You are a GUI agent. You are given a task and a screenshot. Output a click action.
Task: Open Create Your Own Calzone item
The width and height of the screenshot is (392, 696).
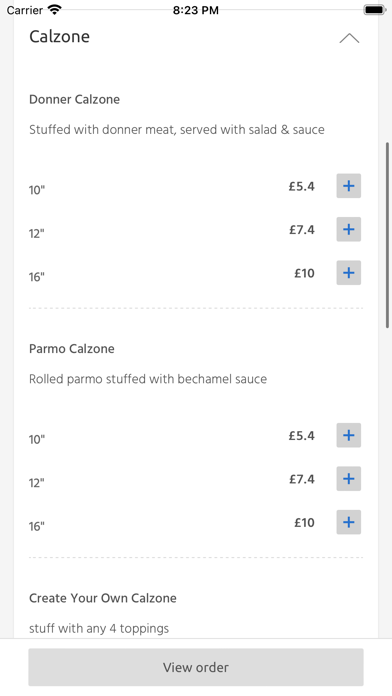[x=103, y=598]
